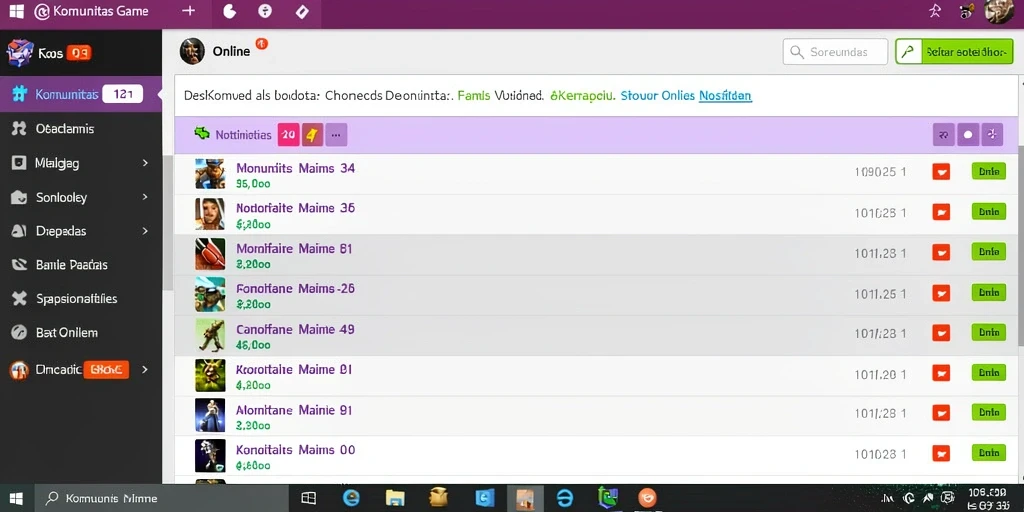
Task: Click the circle button in purple header
Action: pos(968,135)
